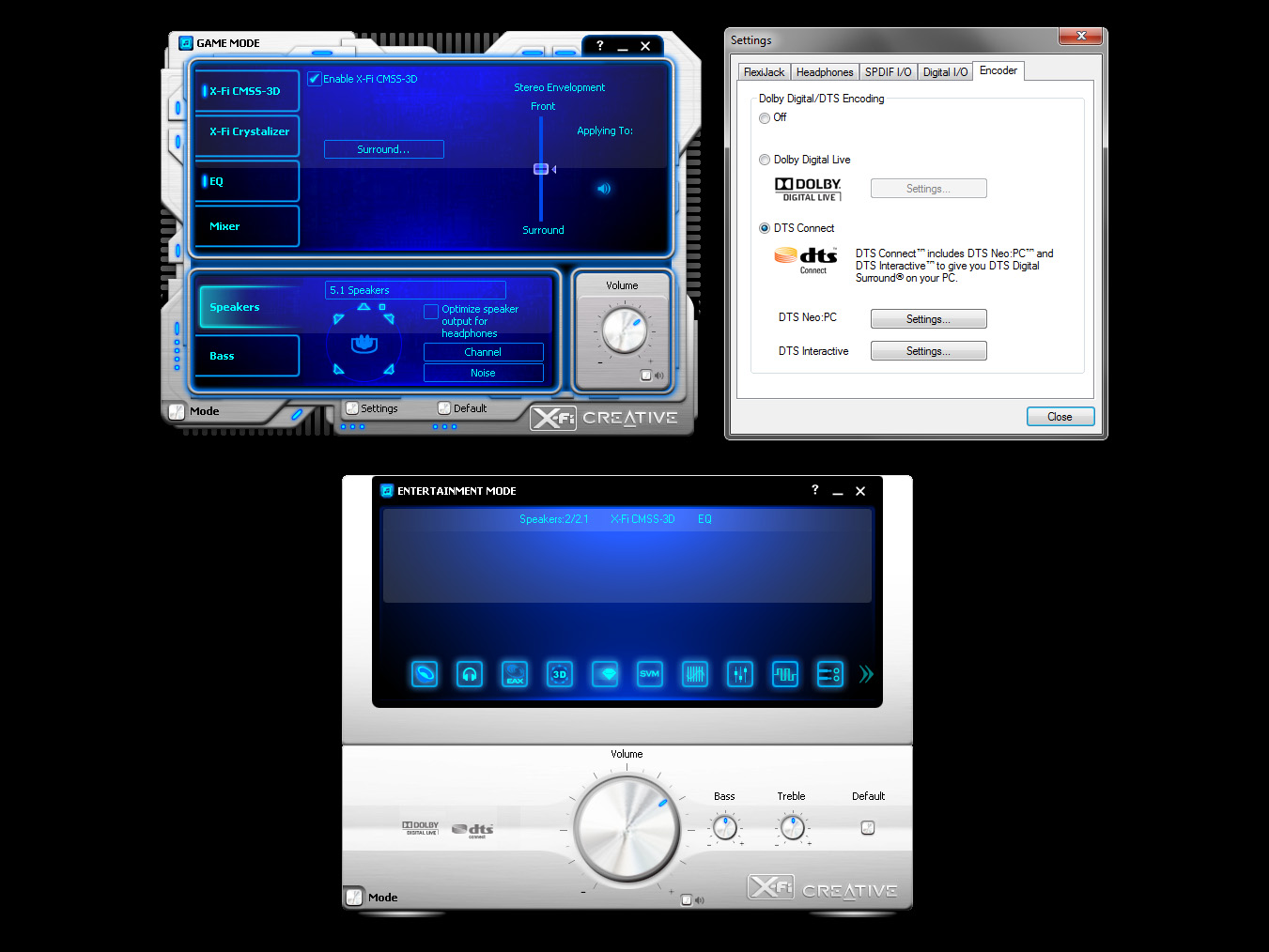The height and width of the screenshot is (952, 1269).
Task: Open the 5.1 Speakers dropdown
Action: tap(415, 290)
